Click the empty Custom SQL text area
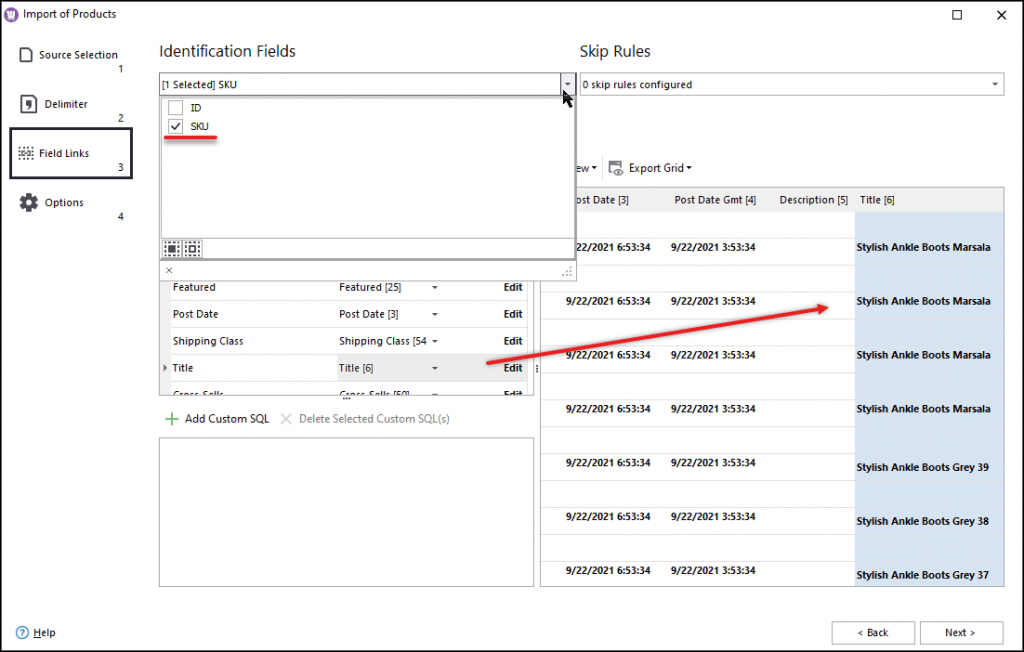The height and width of the screenshot is (652, 1024). (x=346, y=510)
